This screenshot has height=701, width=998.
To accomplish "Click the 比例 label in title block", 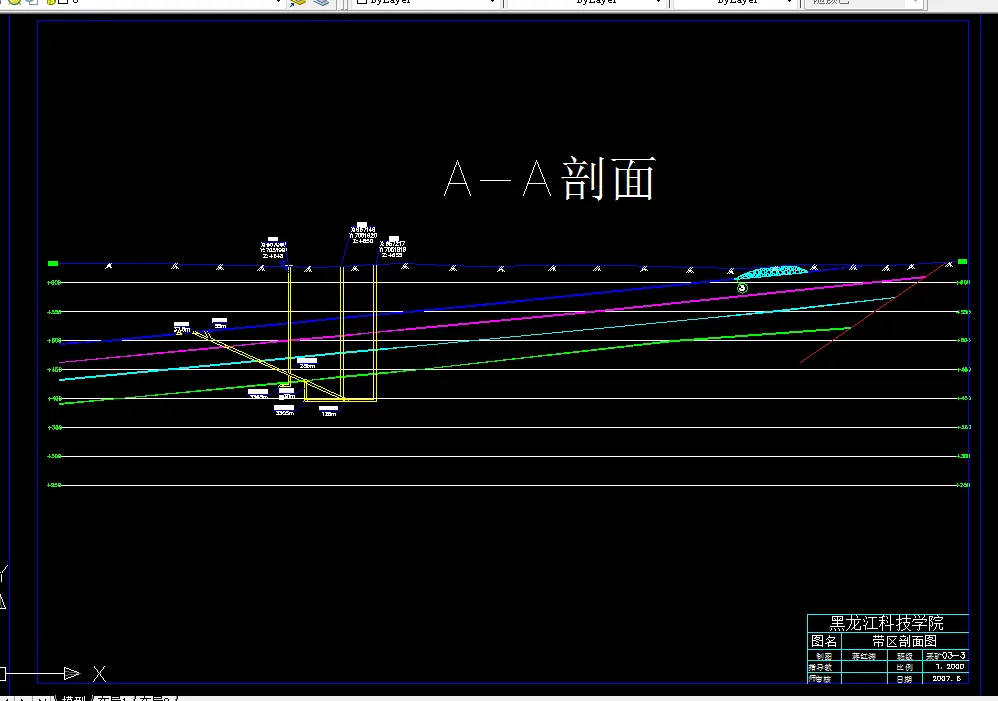I will [904, 667].
